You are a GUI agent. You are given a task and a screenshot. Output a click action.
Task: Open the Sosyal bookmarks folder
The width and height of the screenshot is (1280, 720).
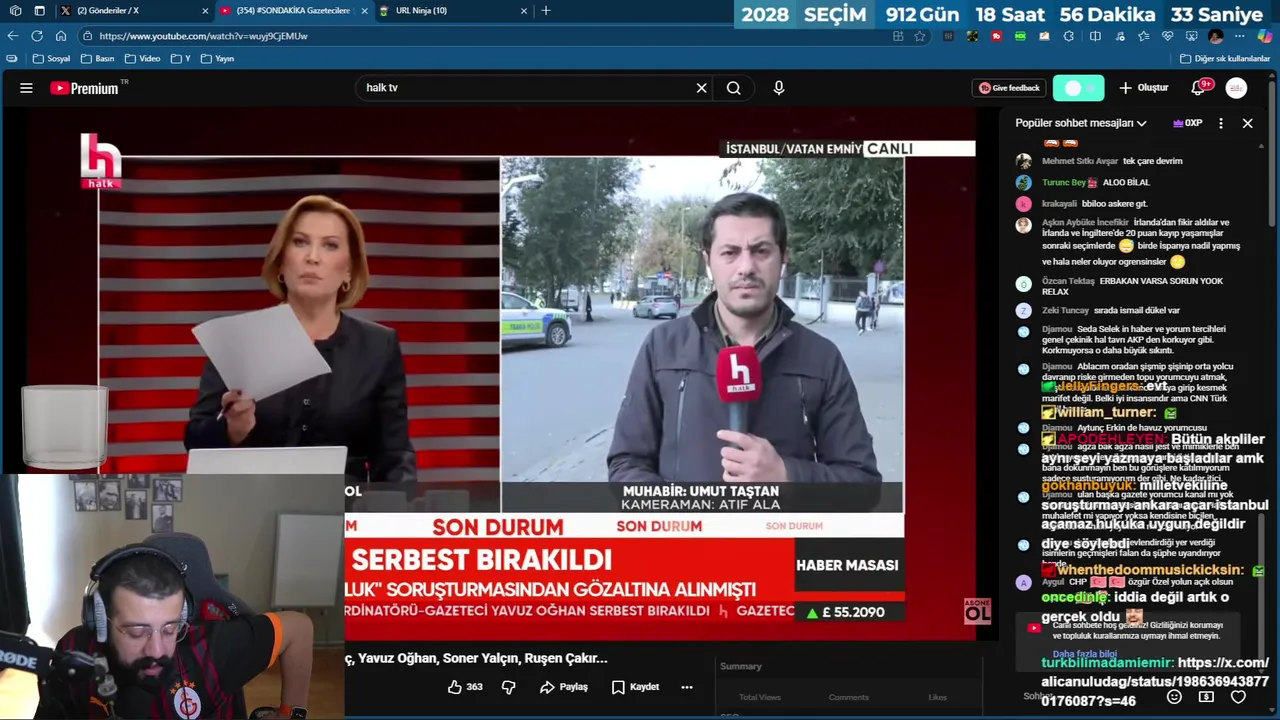(x=52, y=59)
